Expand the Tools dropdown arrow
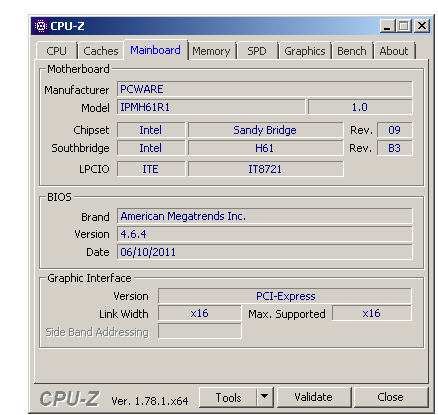 [x=265, y=397]
